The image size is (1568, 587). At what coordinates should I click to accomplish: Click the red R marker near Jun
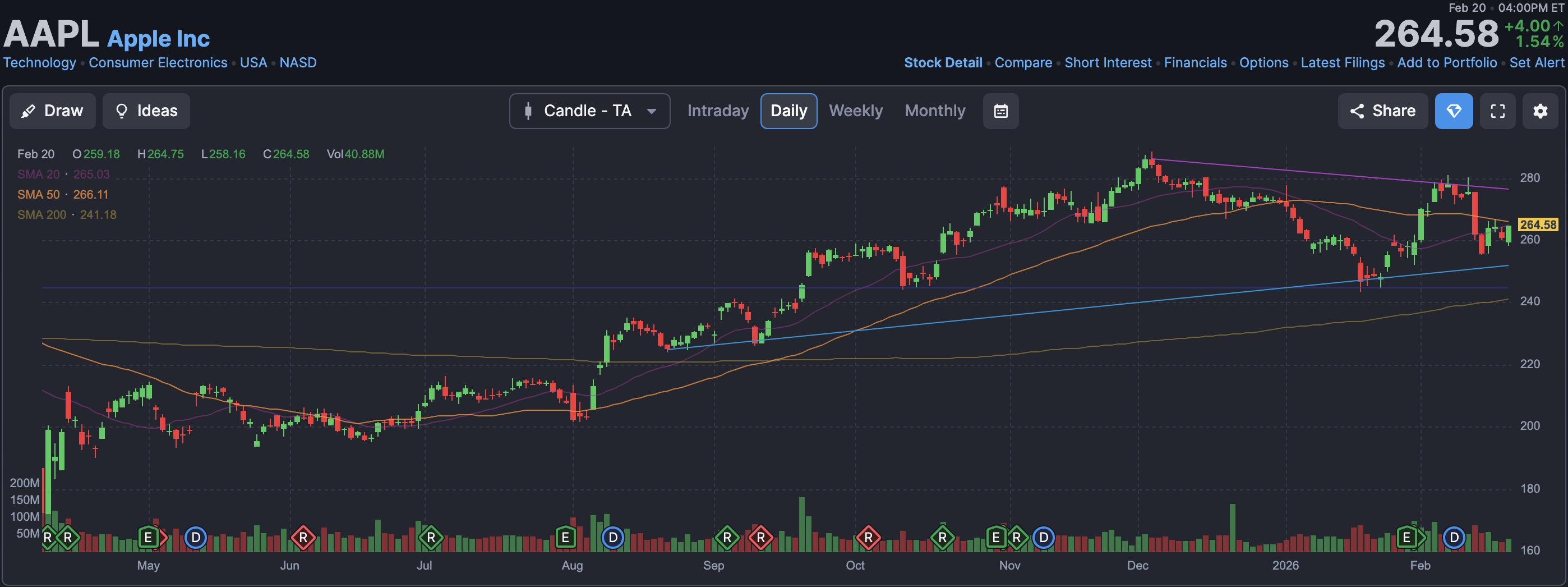click(302, 538)
